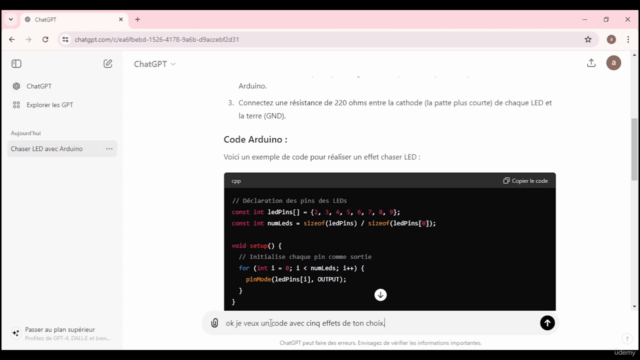Click the scrollbar up arrow
The width and height of the screenshot is (640, 360).
[x=634, y=55]
